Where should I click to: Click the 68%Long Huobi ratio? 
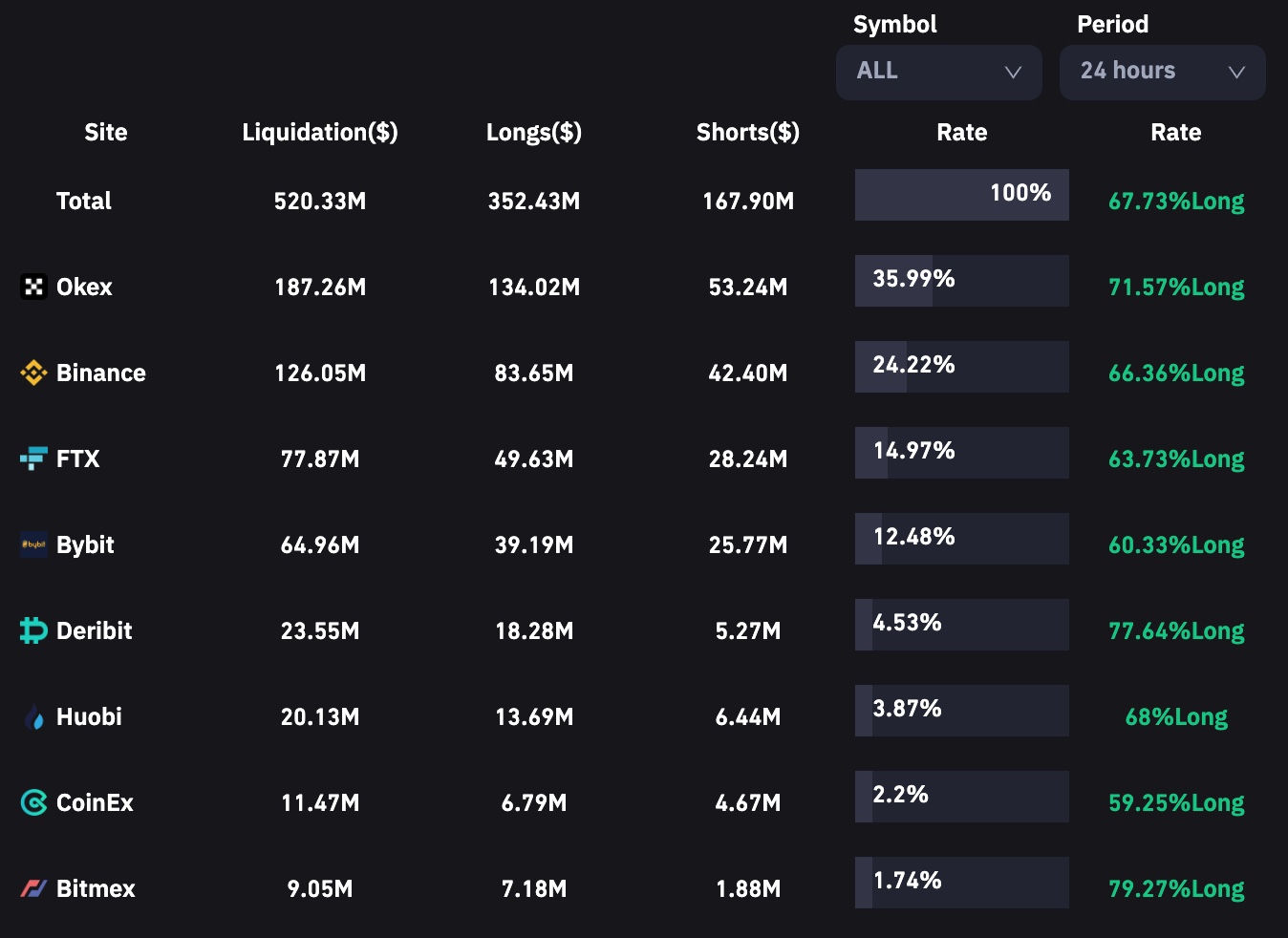tap(1176, 717)
